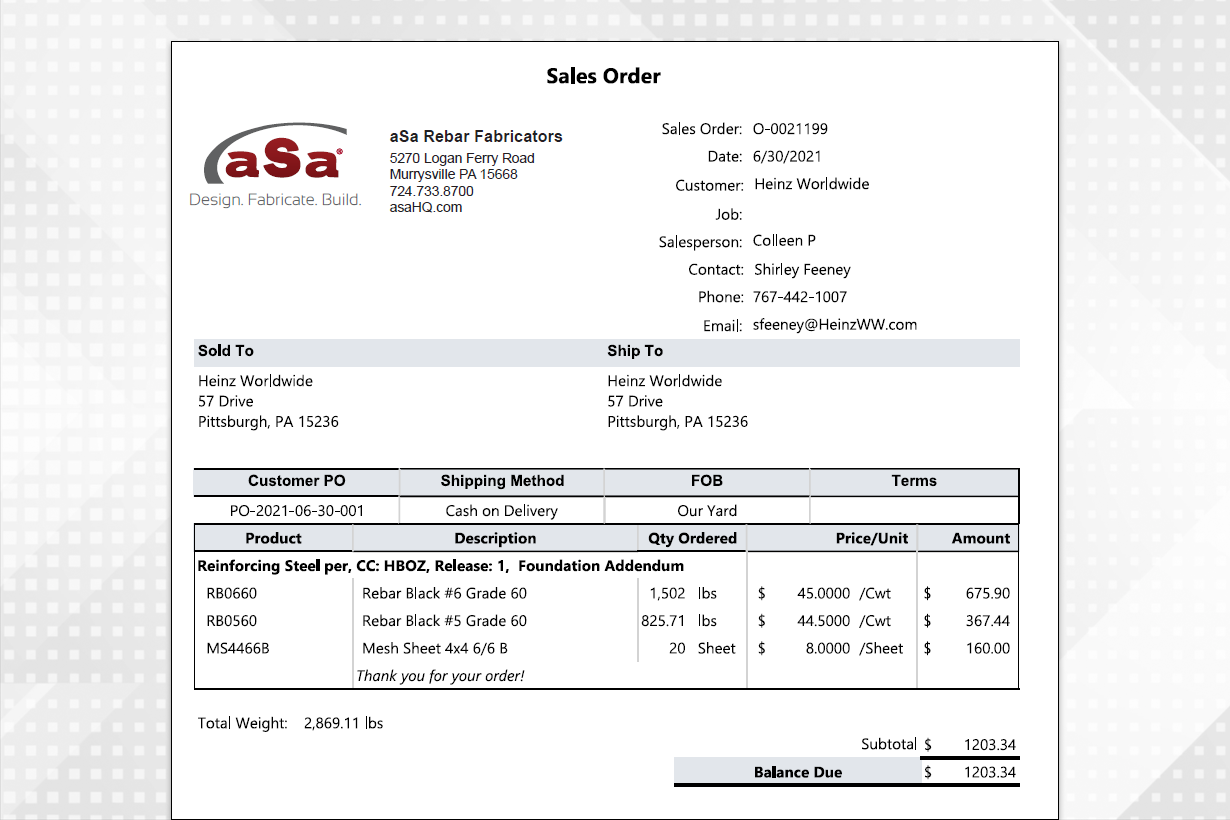Select the aSa Rebar Fabricators company name
1230x820 pixels.
point(476,136)
